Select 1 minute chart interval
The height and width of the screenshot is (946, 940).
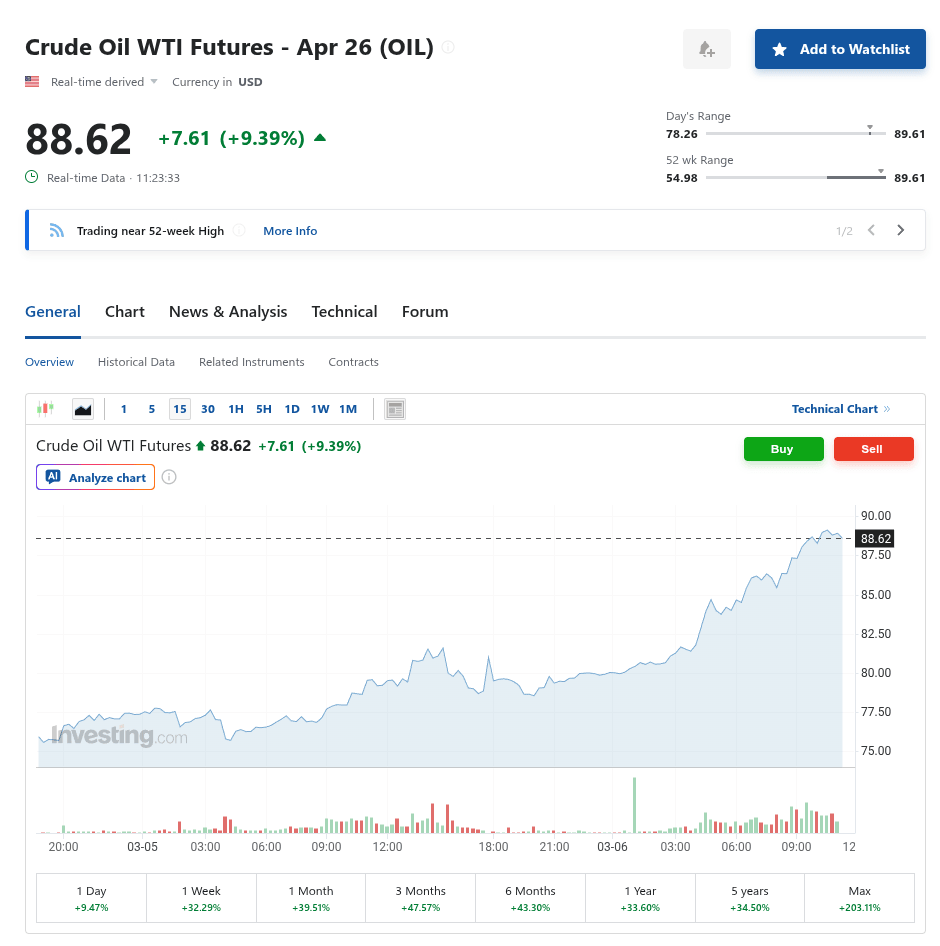(x=124, y=409)
